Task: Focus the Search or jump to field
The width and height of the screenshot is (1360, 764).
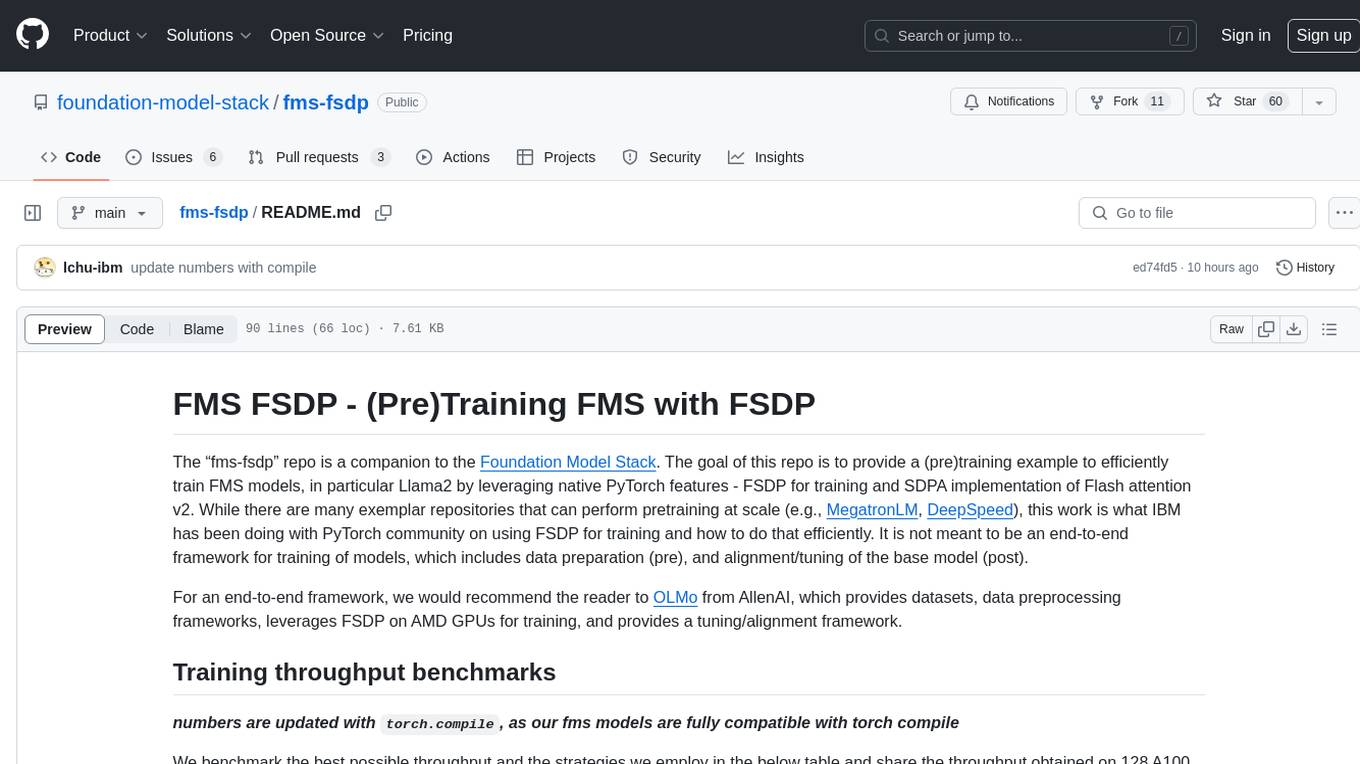Action: 1030,36
